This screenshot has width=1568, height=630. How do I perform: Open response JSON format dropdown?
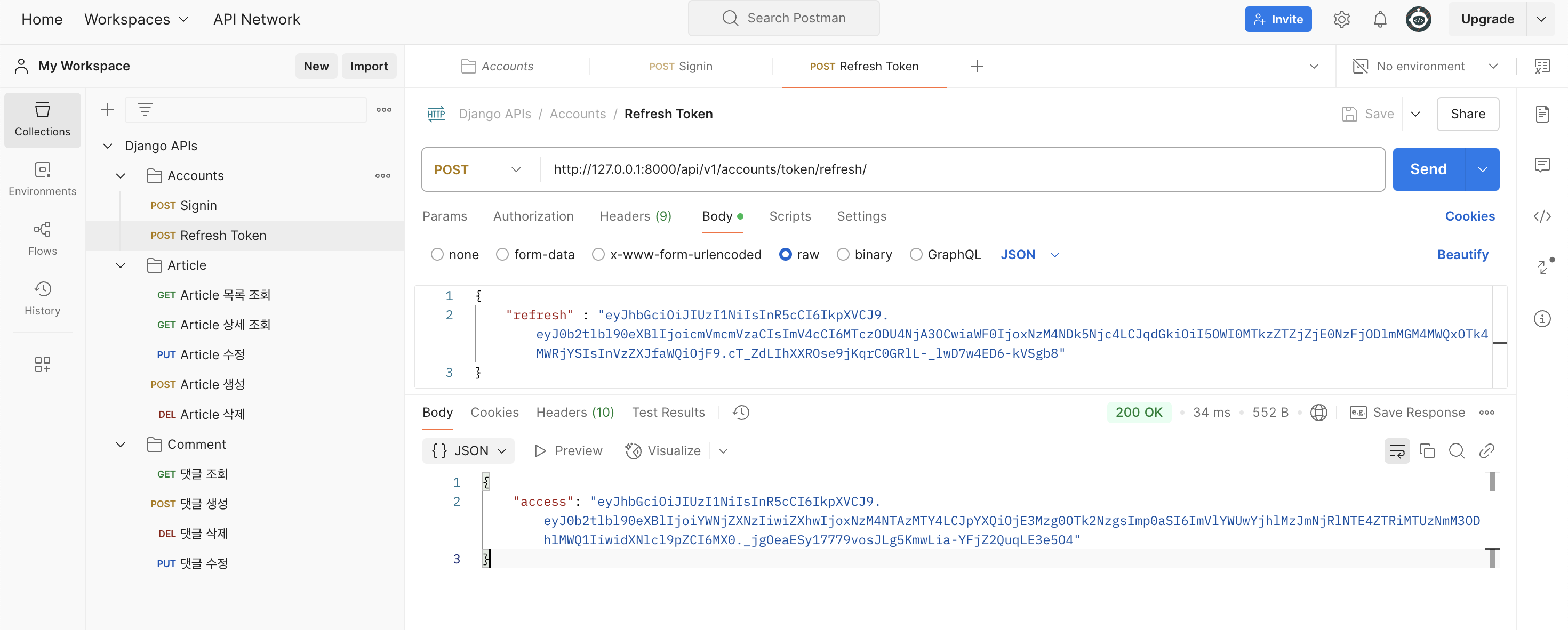468,450
